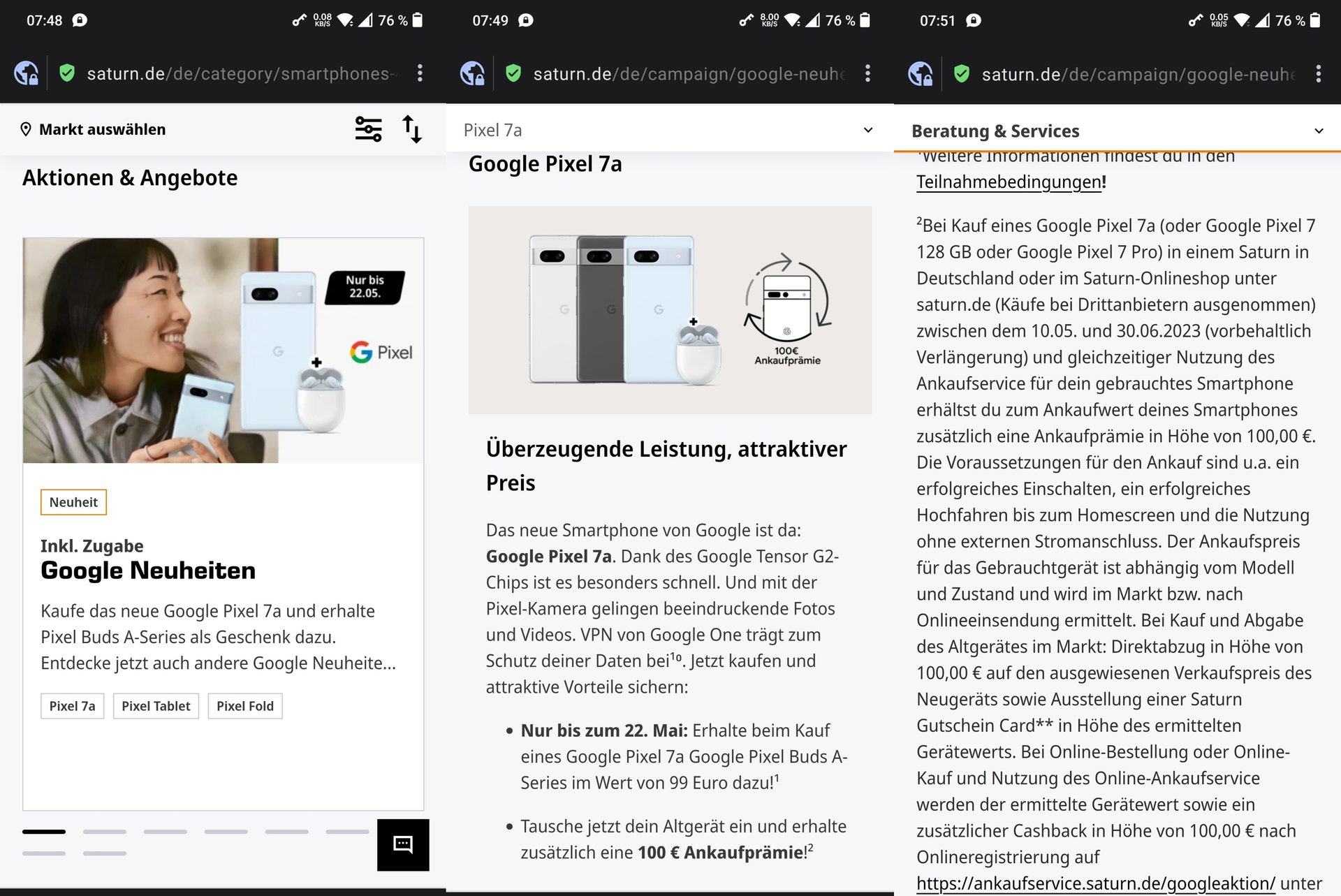This screenshot has width=1341, height=896.
Task: Tap the globe privacy icon in middle browser
Action: click(x=473, y=73)
